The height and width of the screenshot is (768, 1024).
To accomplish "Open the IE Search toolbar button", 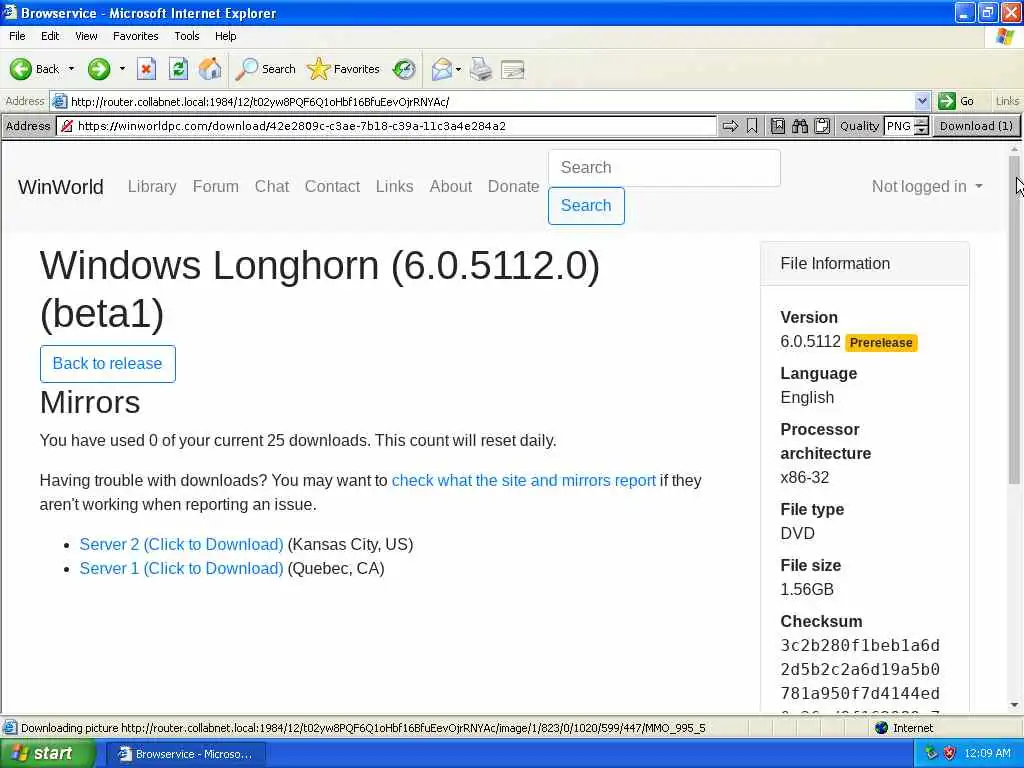I will 265,69.
